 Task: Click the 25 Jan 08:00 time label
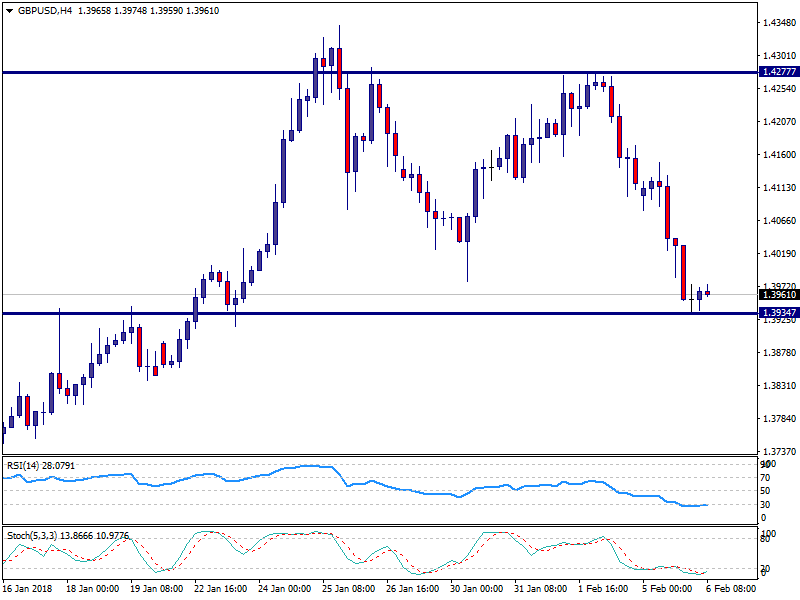coord(348,590)
